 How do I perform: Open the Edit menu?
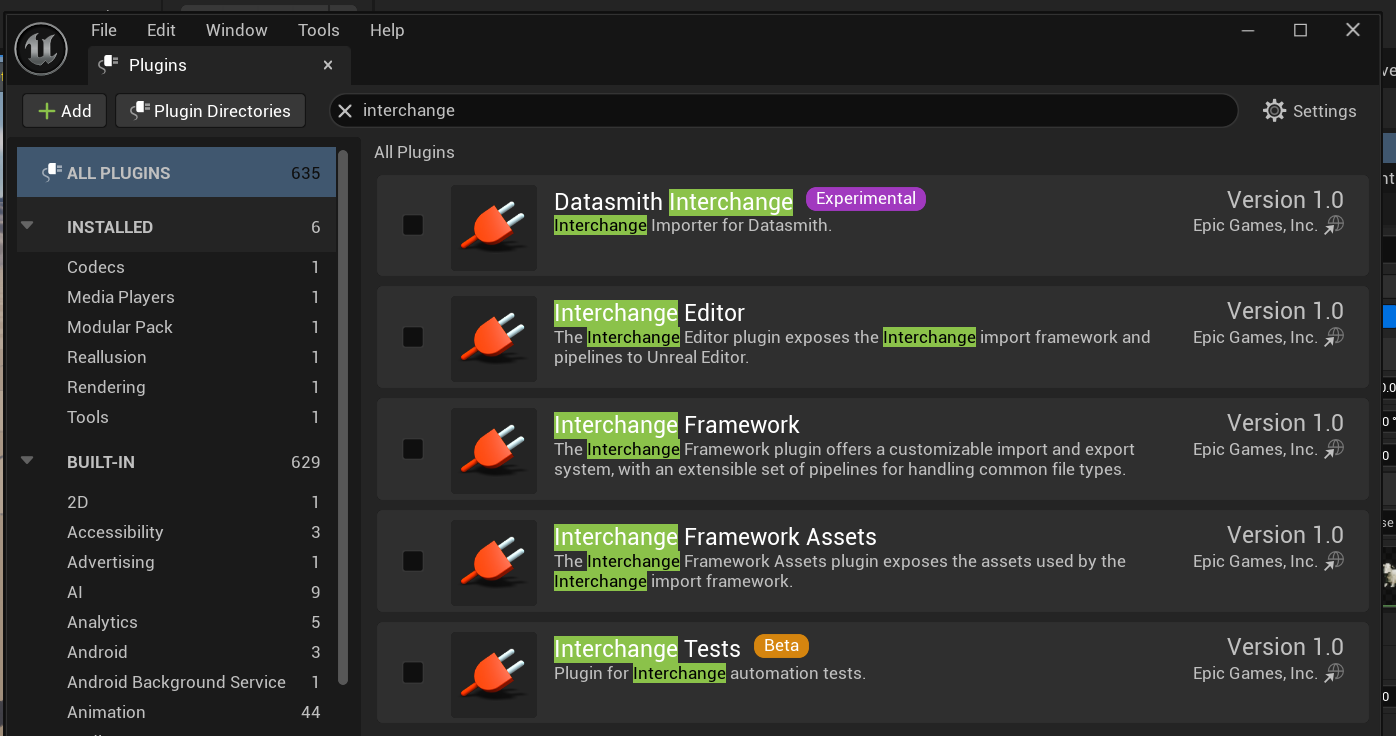click(161, 30)
